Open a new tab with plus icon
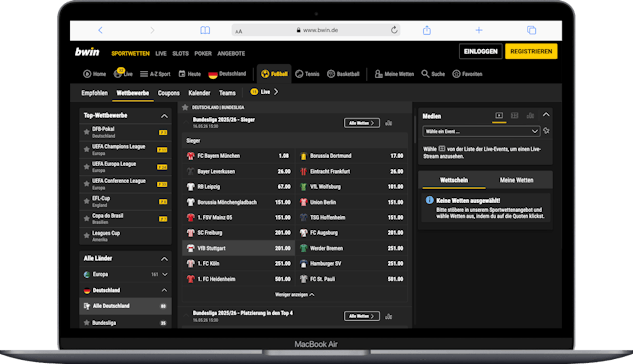The height and width of the screenshot is (364, 633). [479, 30]
